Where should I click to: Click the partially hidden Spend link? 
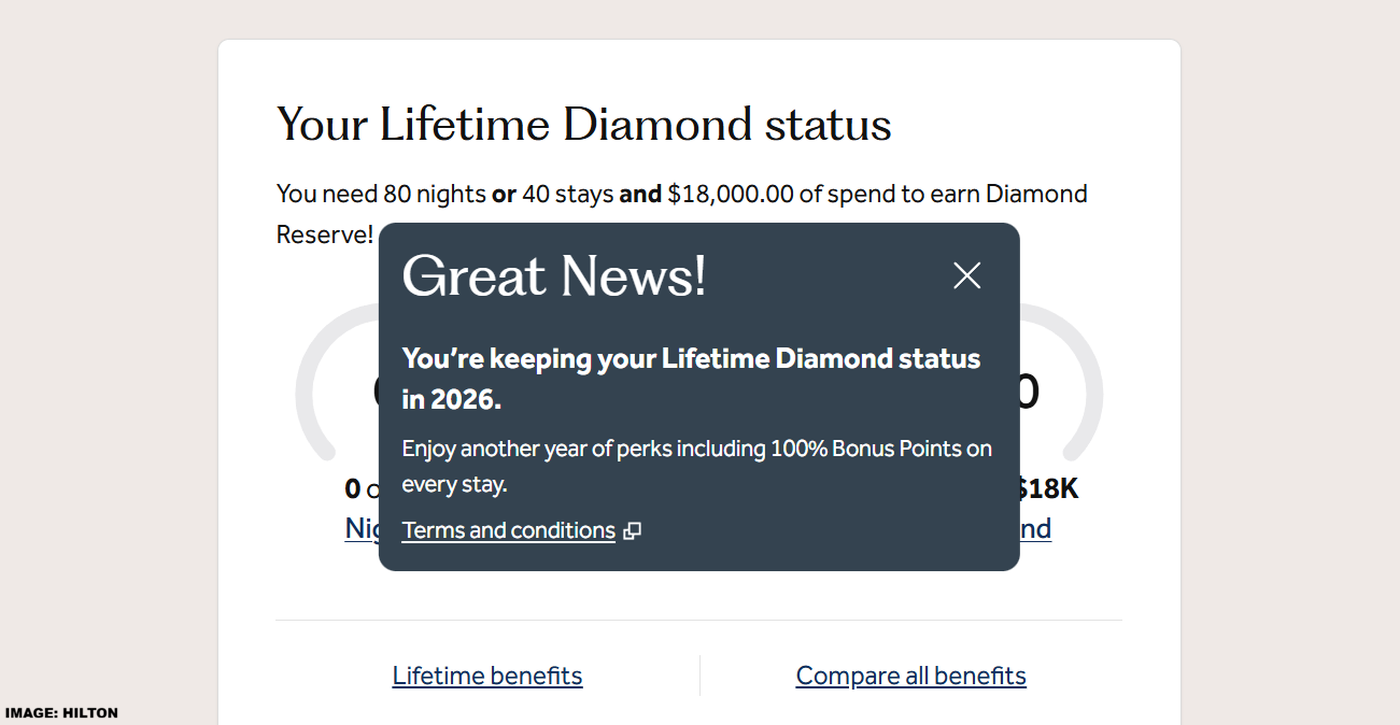pos(1035,528)
